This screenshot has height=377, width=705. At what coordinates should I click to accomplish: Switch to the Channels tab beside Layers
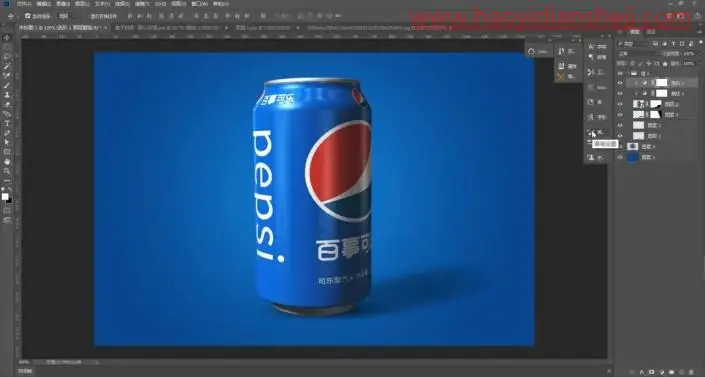coord(651,31)
